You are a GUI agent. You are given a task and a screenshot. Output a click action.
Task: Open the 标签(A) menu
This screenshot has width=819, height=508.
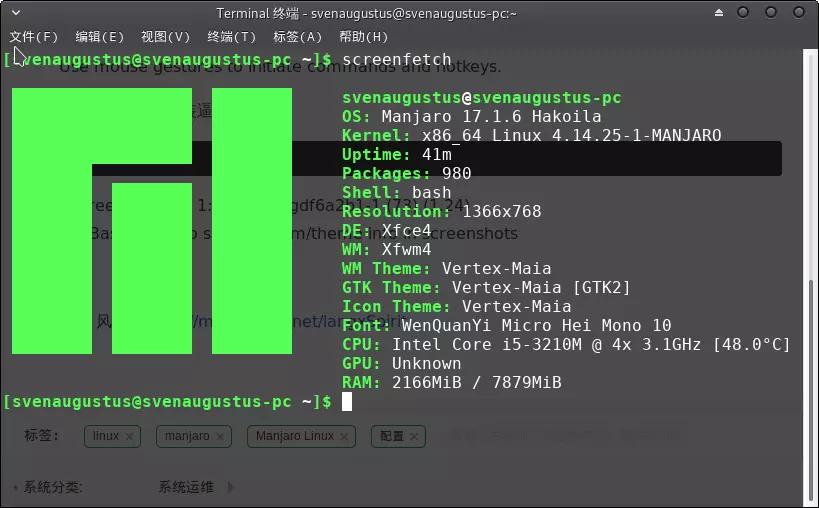pyautogui.click(x=297, y=37)
